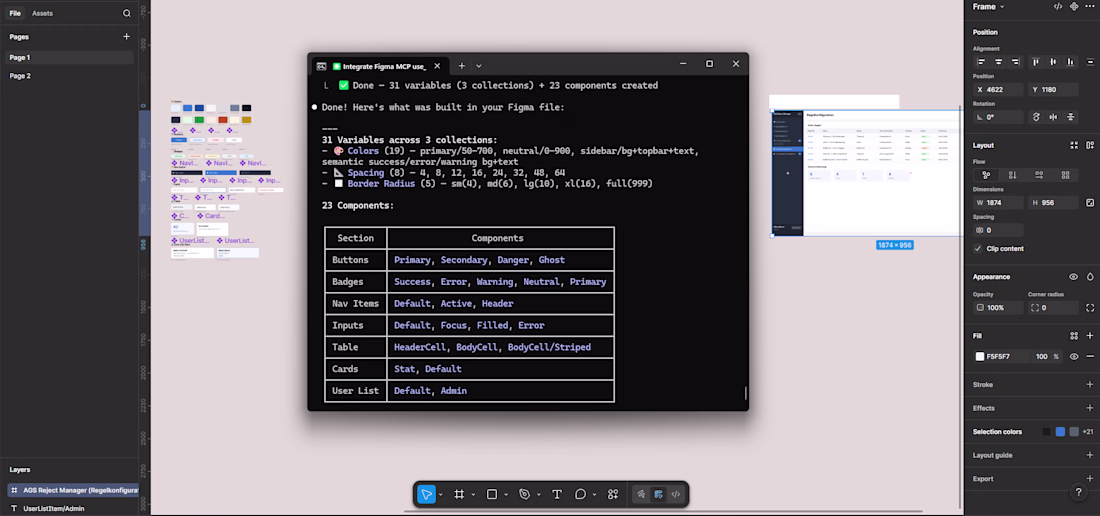This screenshot has width=1100, height=516.
Task: Open blend mode droplet in Appearance
Action: pyautogui.click(x=1089, y=277)
